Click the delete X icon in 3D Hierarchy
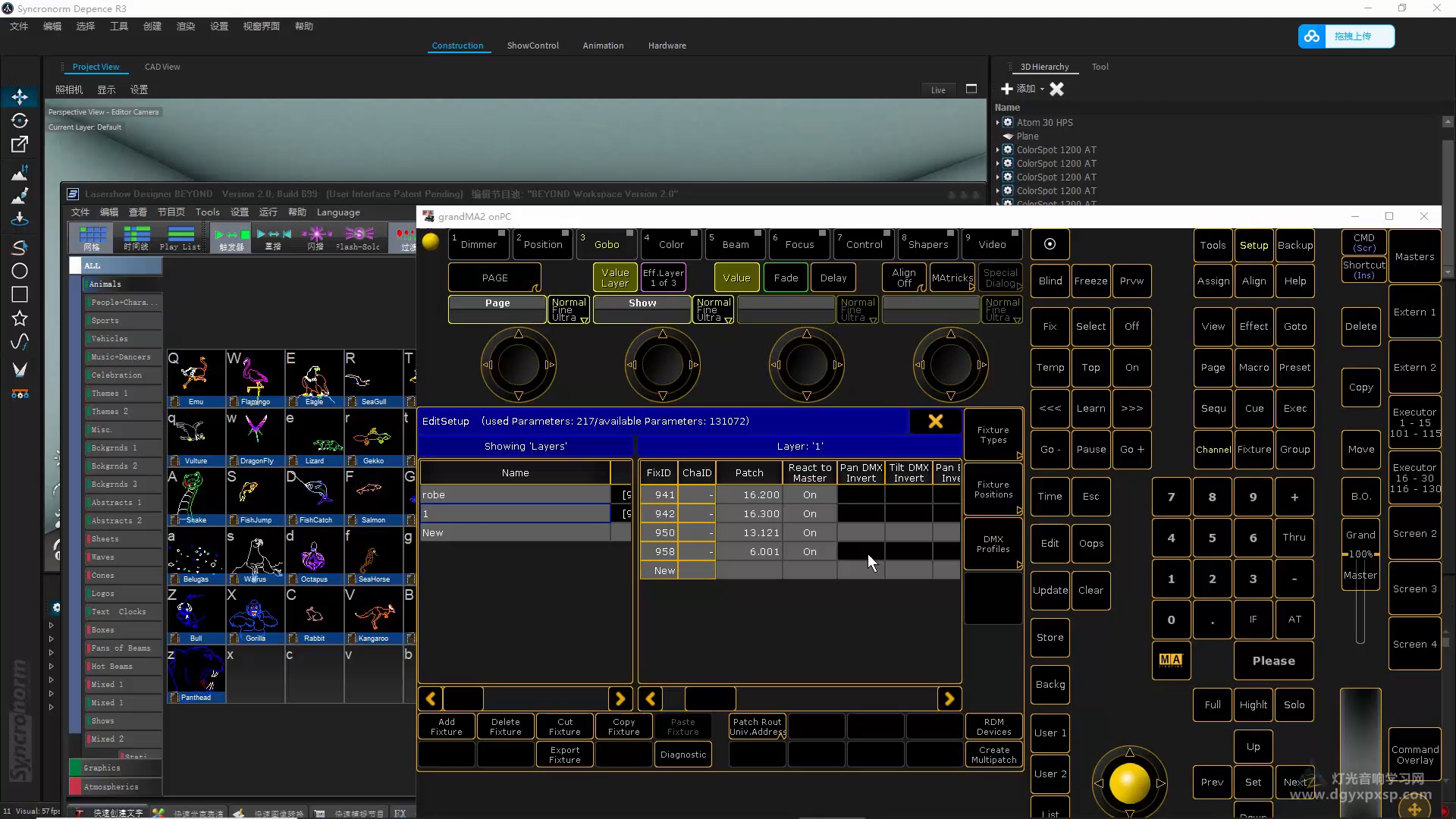This screenshot has height=819, width=1456. pos(1056,89)
